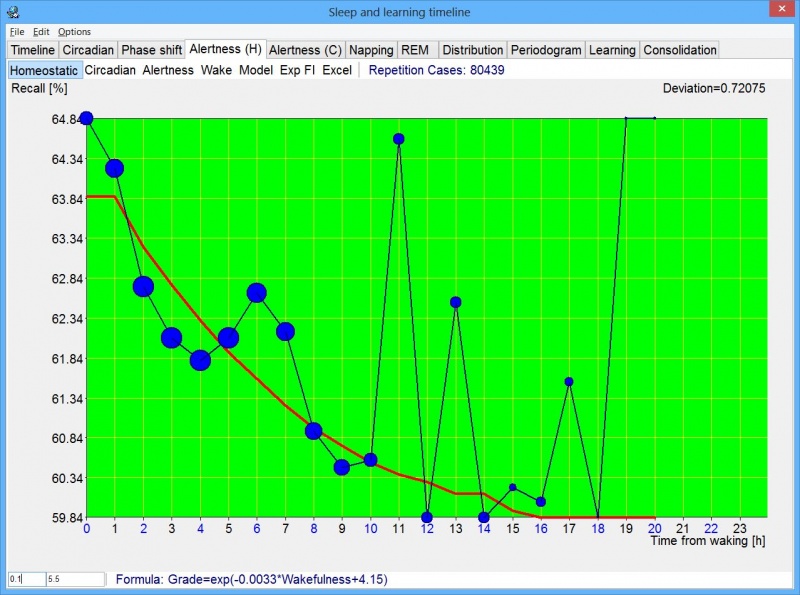Screen dimensions: 800x595
Task: Open the Exp FI sub-tab
Action: click(x=303, y=70)
